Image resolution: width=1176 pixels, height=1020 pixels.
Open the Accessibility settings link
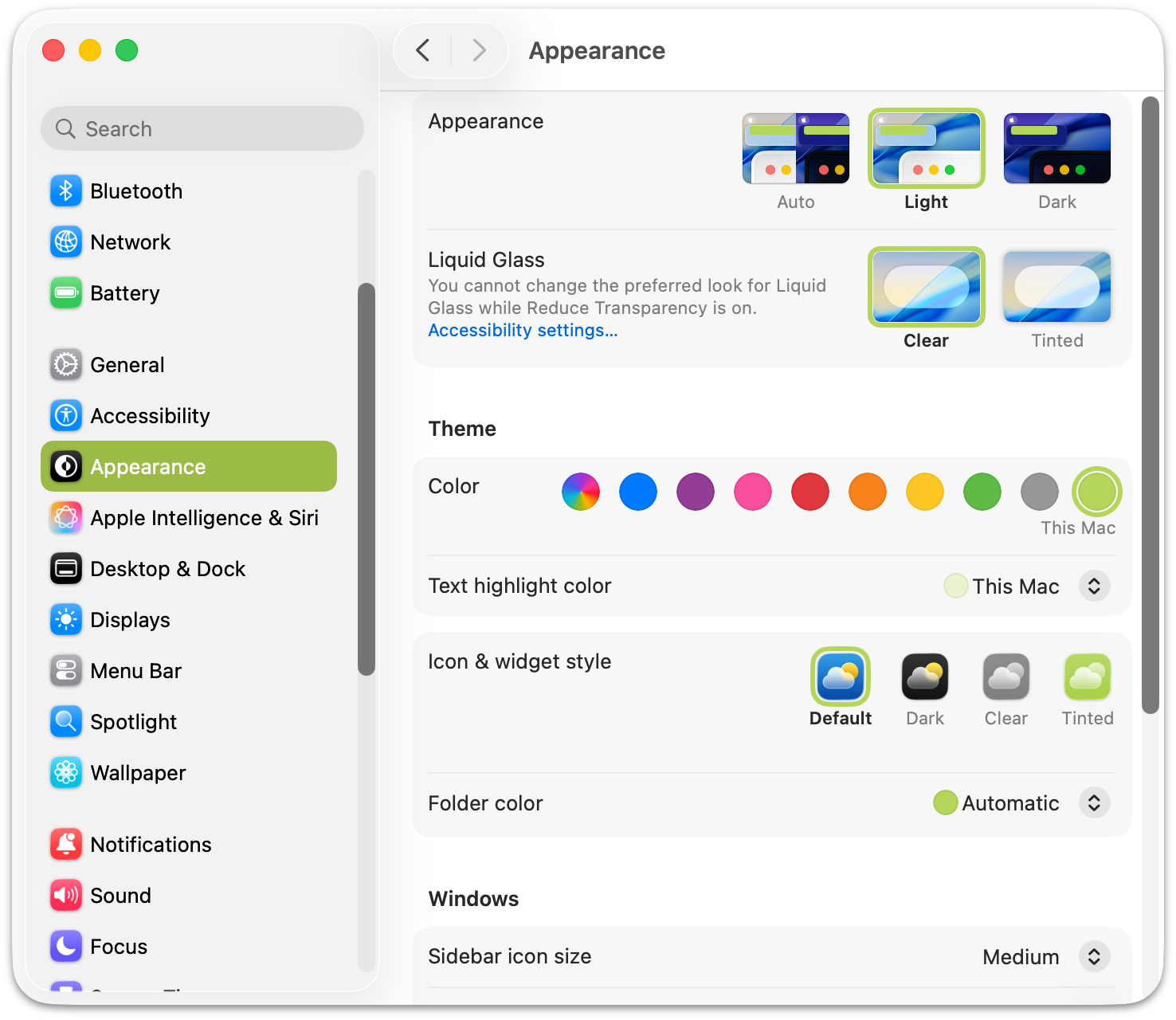tap(523, 331)
